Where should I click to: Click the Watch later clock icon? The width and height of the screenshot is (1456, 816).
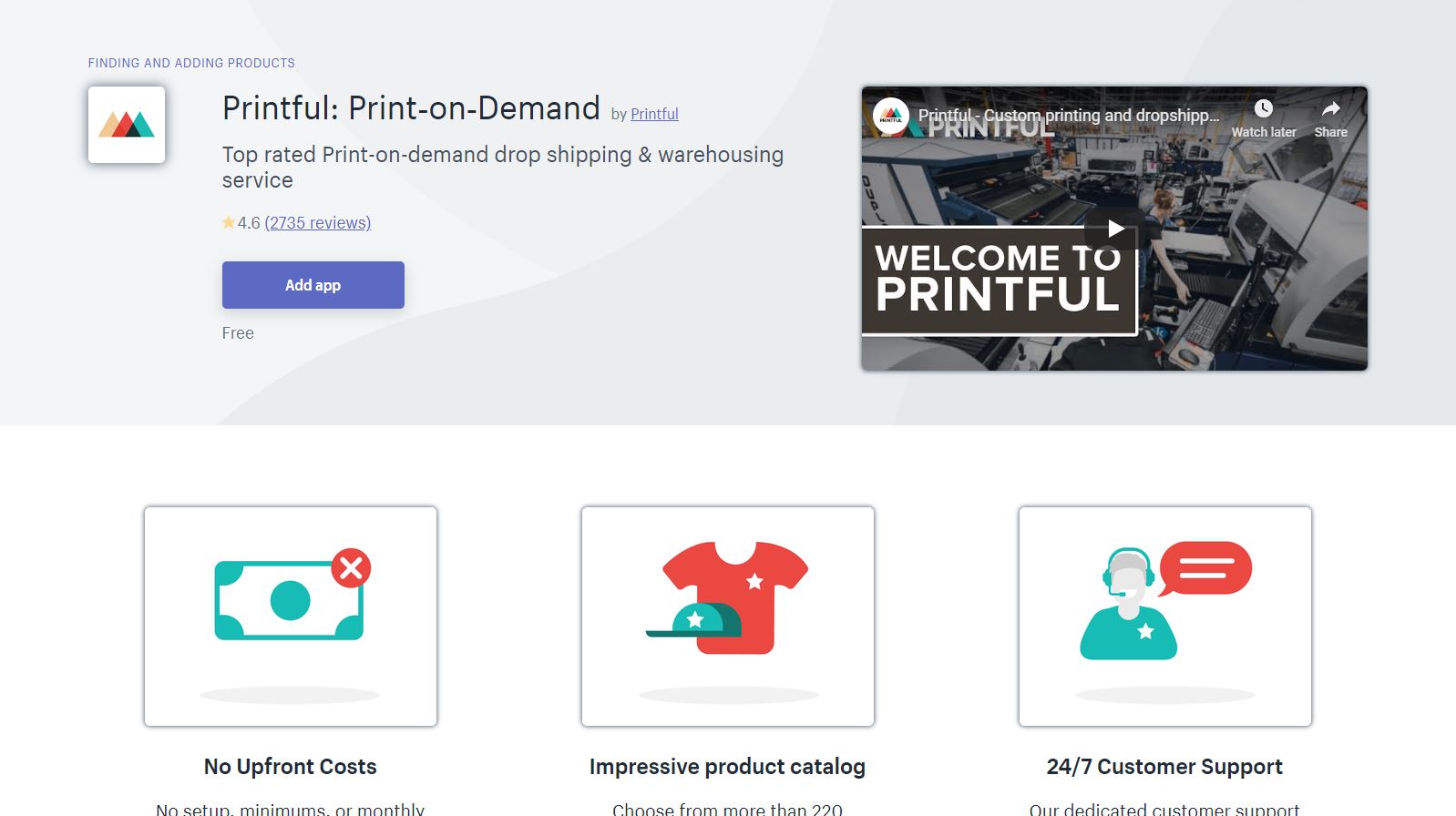(x=1263, y=109)
